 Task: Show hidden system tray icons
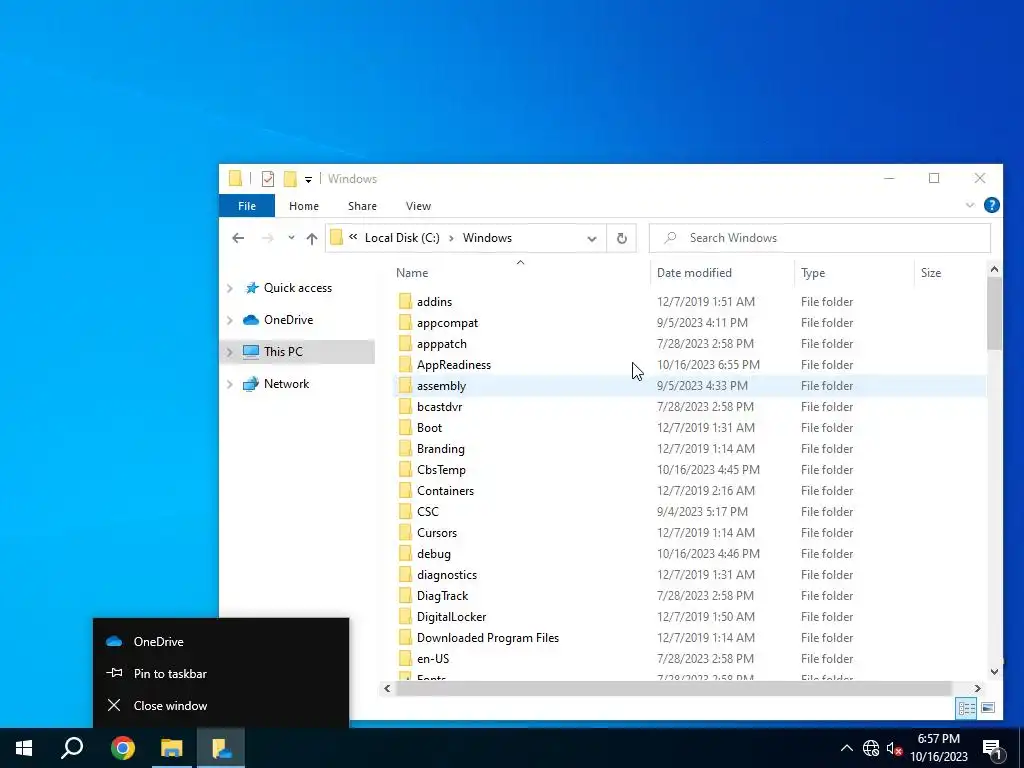(846, 748)
